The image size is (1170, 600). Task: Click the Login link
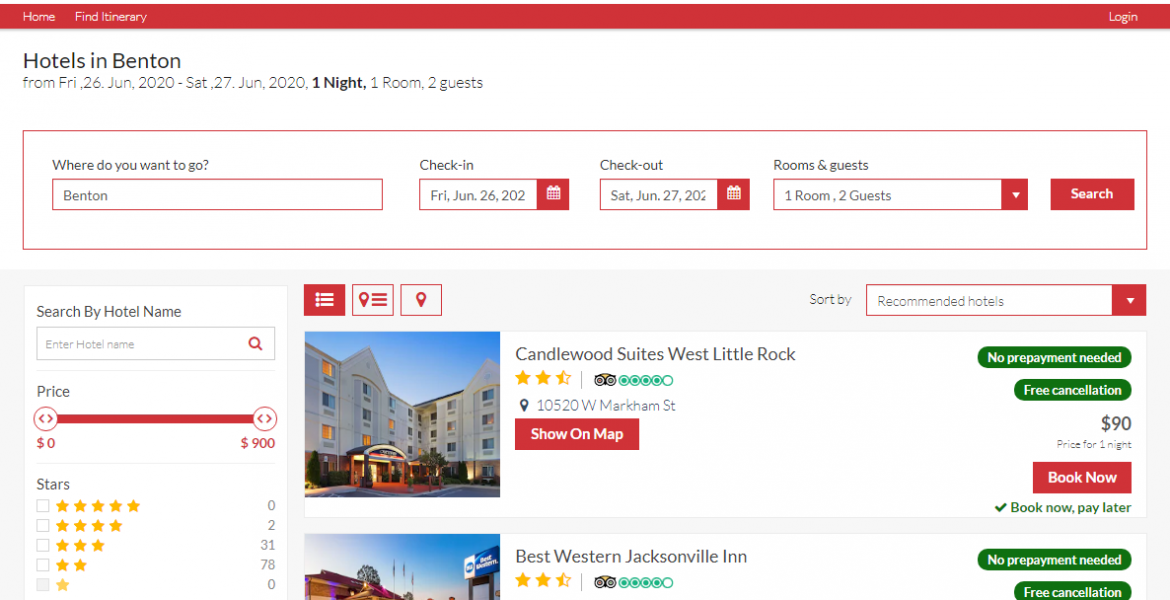pyautogui.click(x=1122, y=17)
